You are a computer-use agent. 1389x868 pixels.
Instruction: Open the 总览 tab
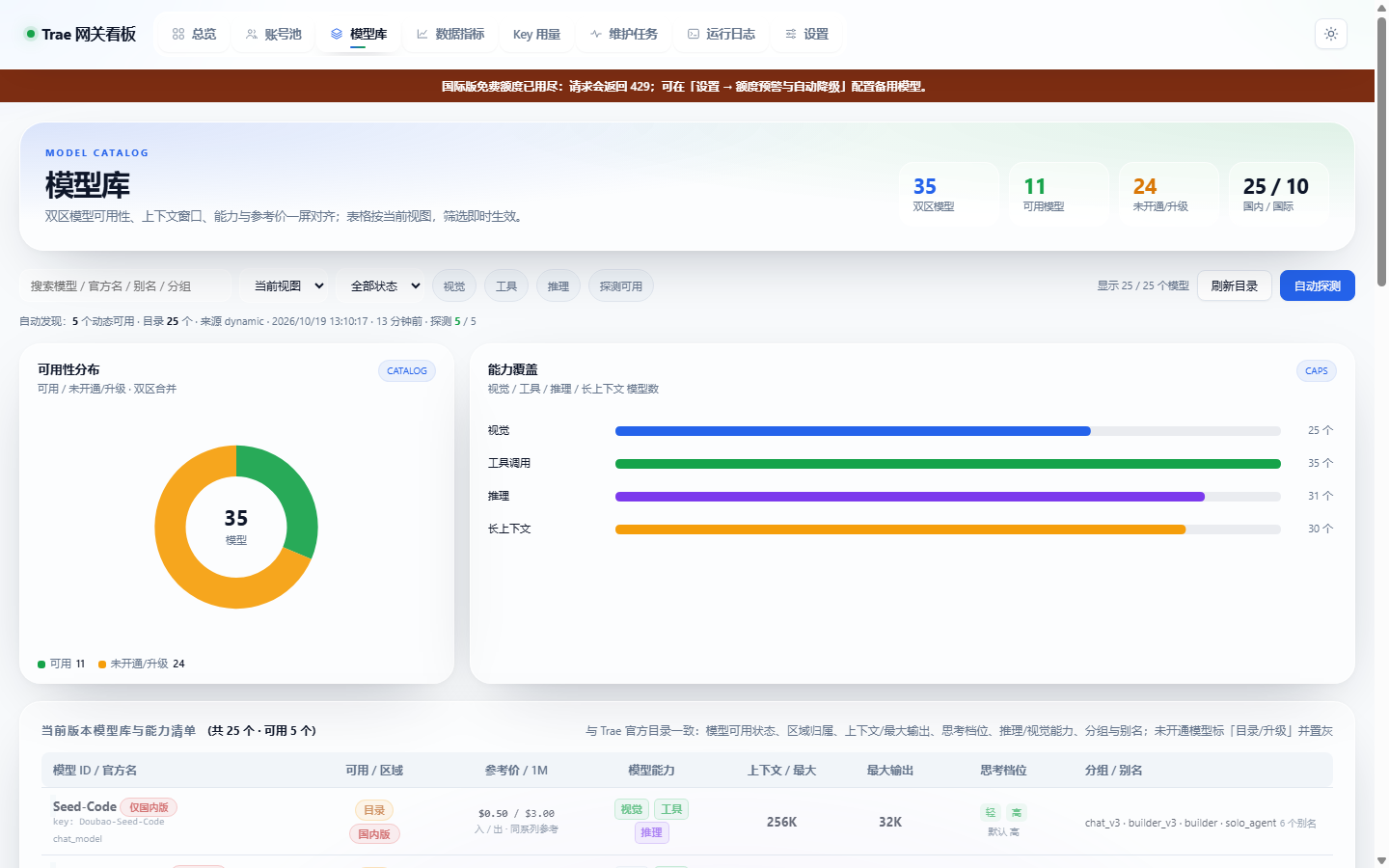194,34
